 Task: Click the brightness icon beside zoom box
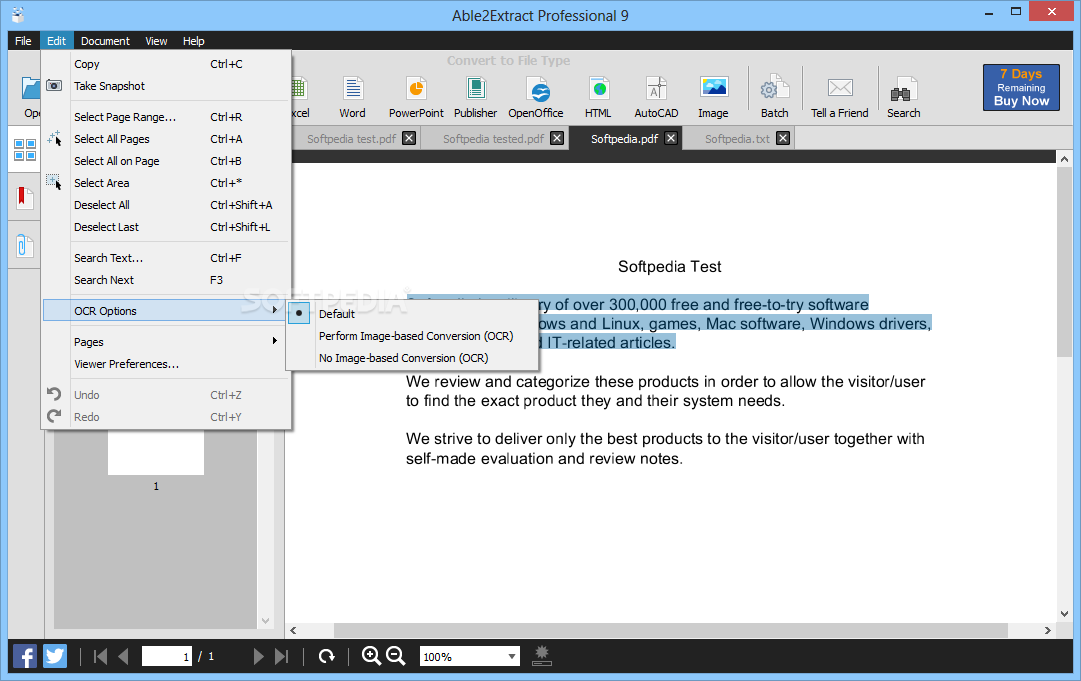point(542,655)
